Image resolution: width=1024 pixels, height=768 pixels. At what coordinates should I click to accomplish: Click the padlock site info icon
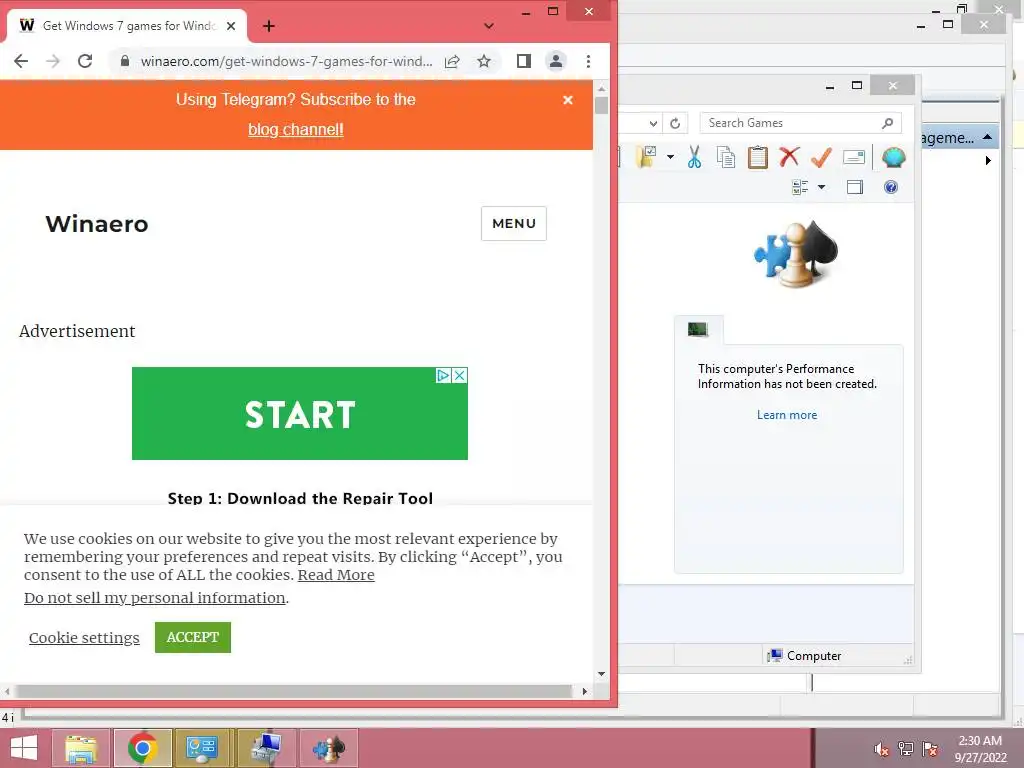coord(125,61)
